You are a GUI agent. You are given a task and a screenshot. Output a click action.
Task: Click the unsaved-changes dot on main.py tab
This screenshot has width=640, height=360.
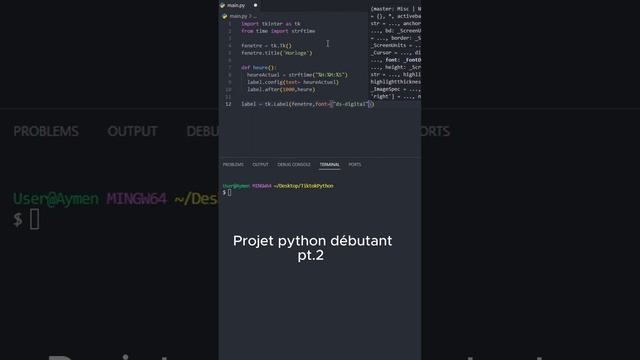tap(256, 5)
